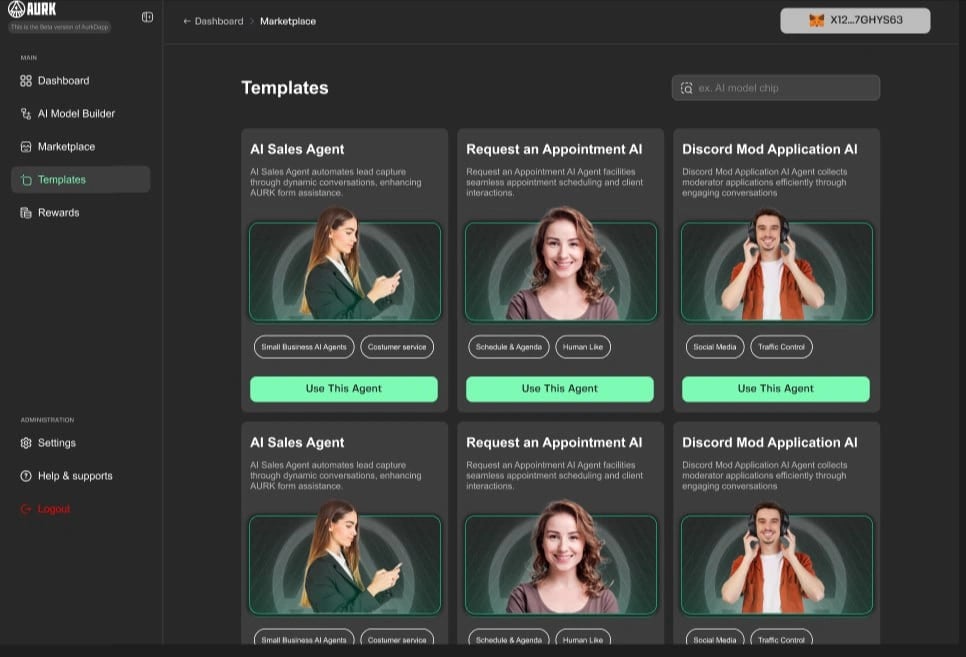Select the "Costumer service" tag on the upper card
The image size is (966, 657).
click(x=397, y=347)
